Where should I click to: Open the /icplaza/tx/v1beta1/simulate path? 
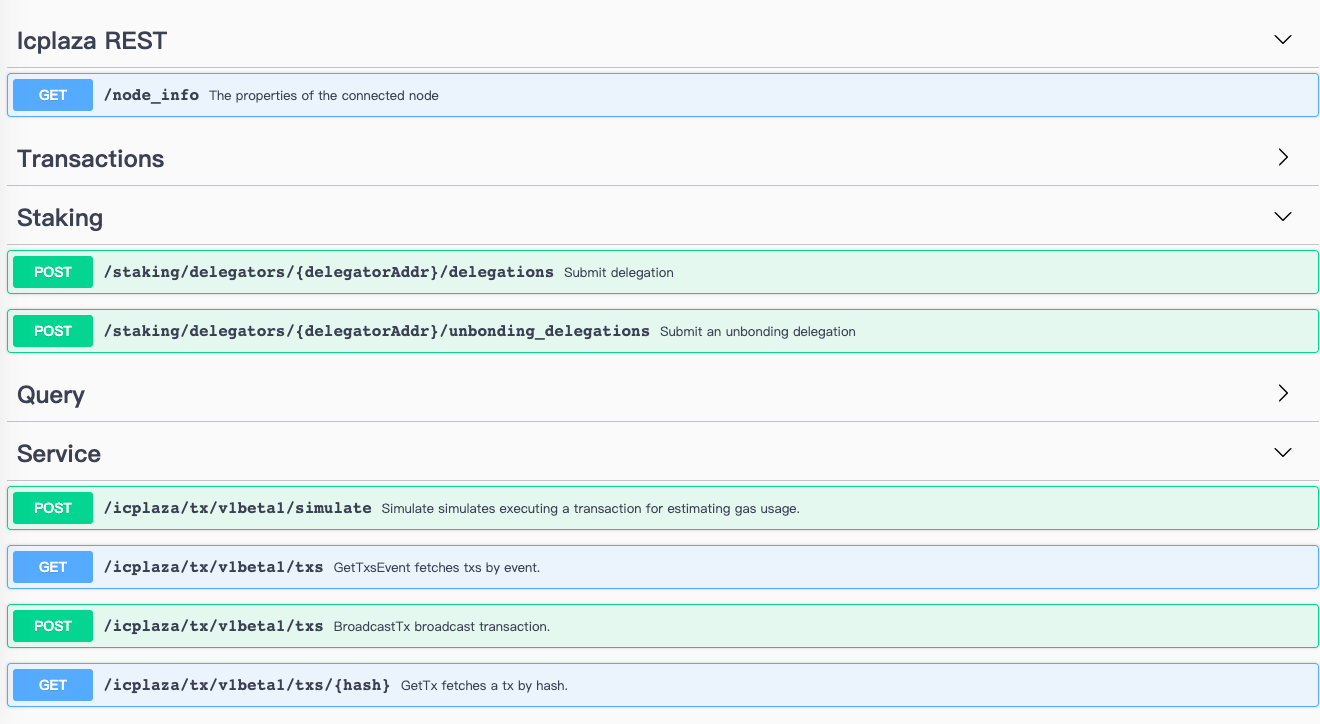point(238,508)
